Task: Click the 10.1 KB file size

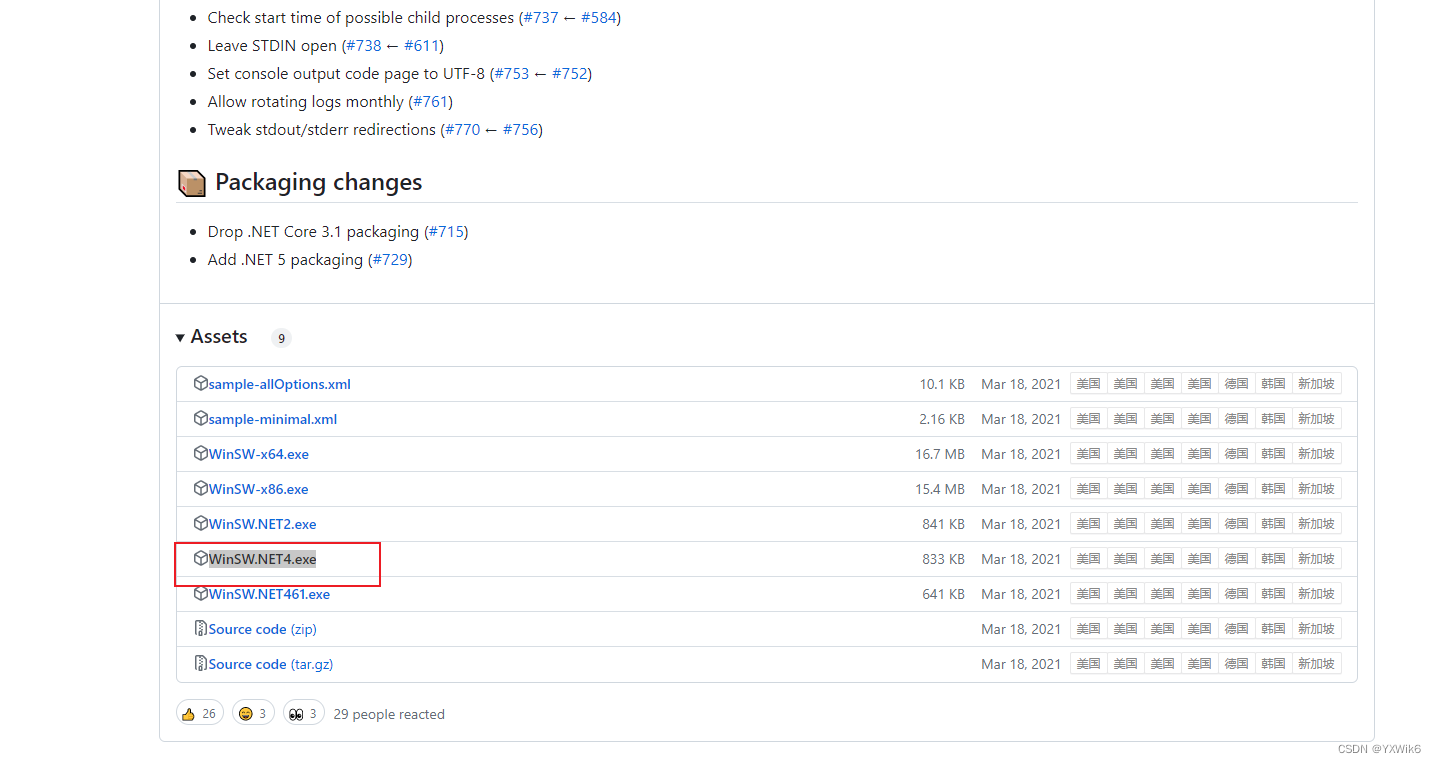Action: tap(942, 384)
